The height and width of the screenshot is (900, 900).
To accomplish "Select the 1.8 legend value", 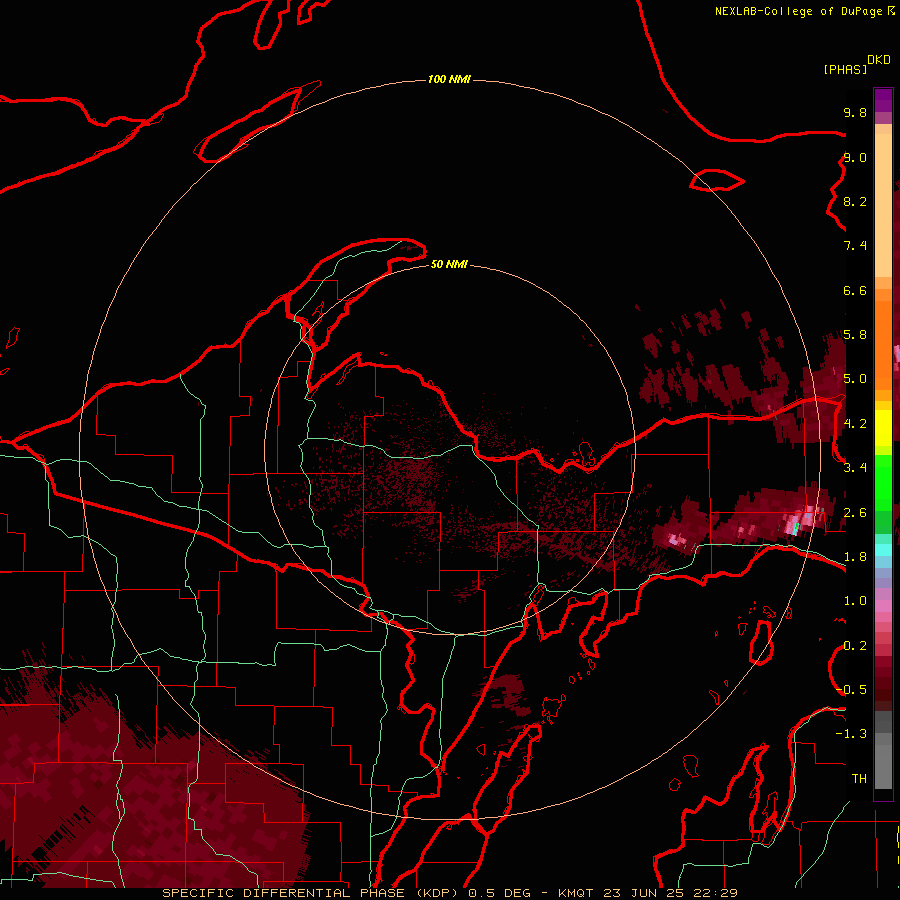I will 855,557.
